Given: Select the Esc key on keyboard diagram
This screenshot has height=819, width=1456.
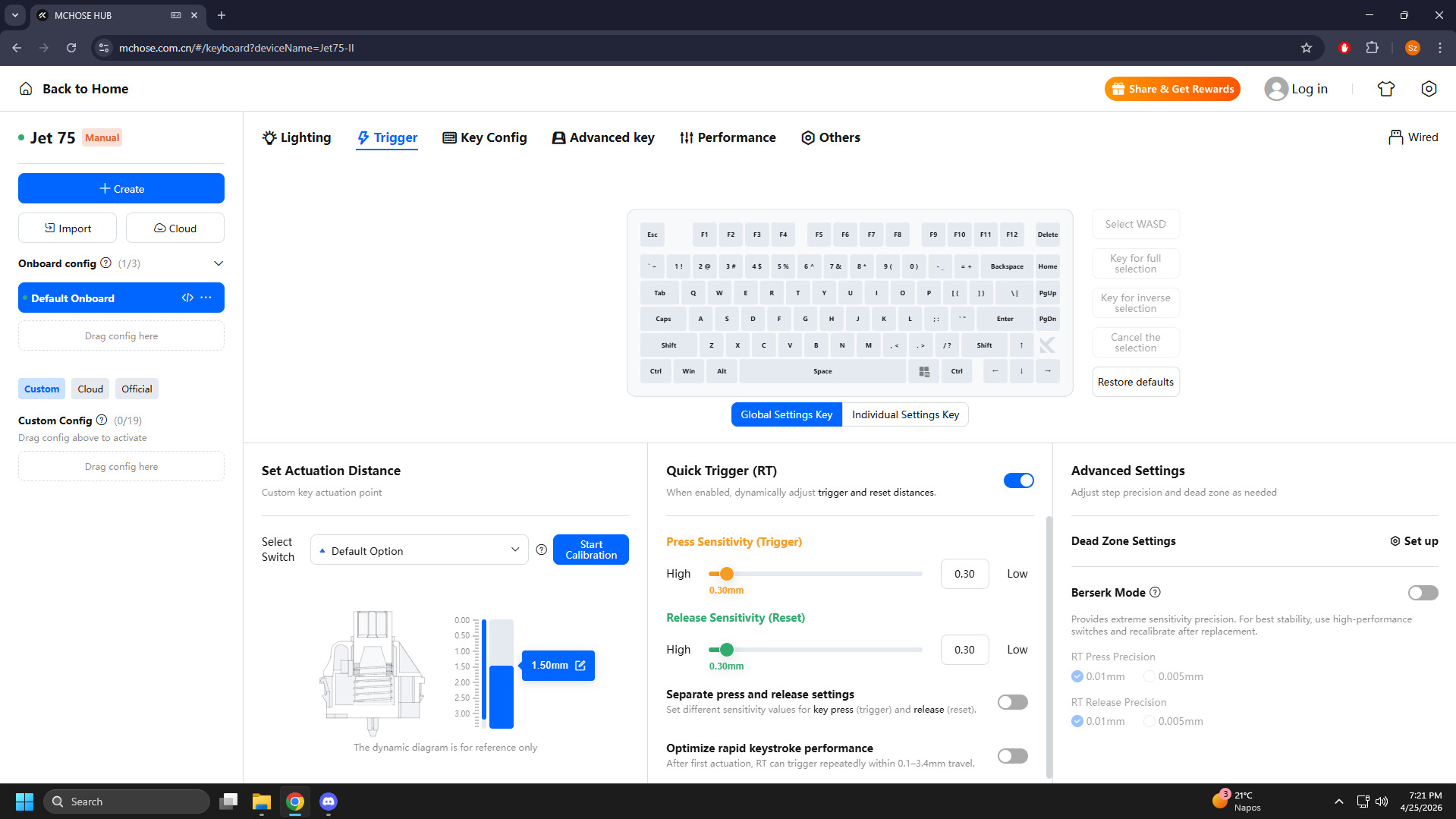Looking at the screenshot, I should tap(653, 235).
